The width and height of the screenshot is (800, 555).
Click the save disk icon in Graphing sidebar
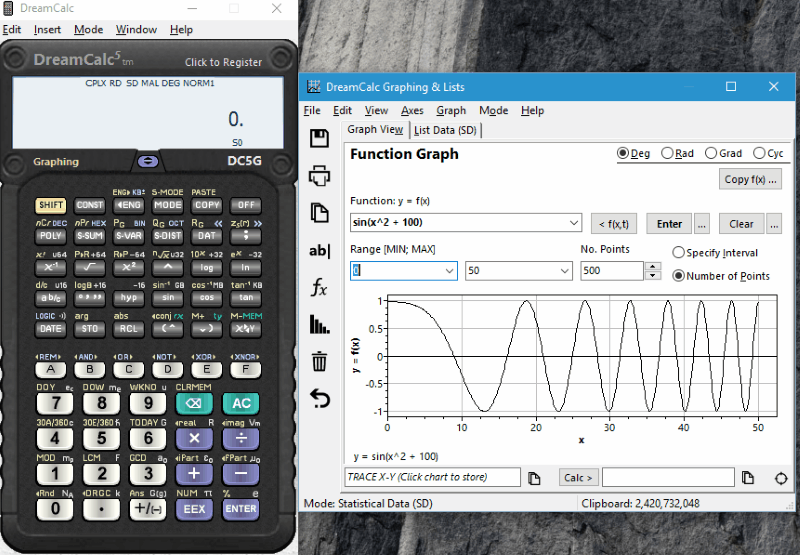click(x=319, y=138)
